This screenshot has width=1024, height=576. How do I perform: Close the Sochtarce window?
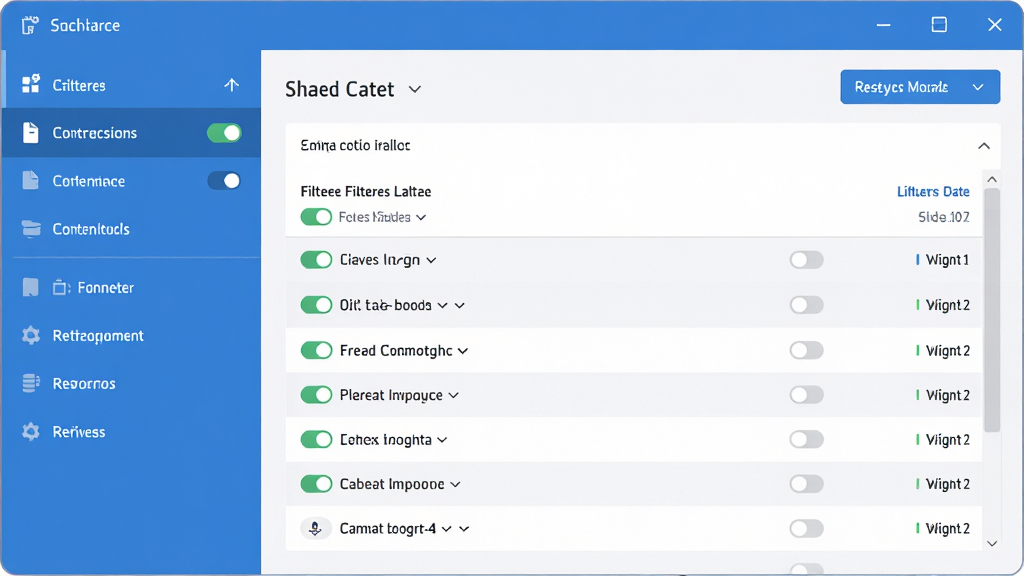coord(995,25)
